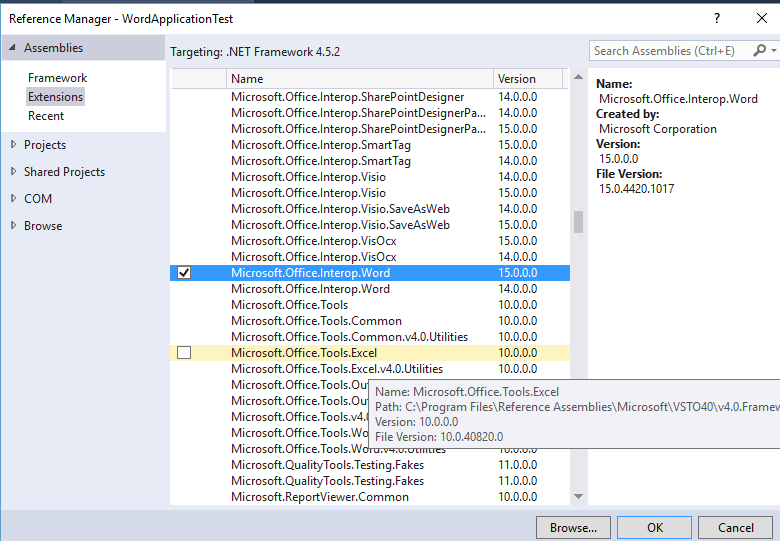Viewport: 780px width, 541px height.
Task: Select Microsoft.Office.Interop.VisOcx version 15.0.0.0
Action: [370, 241]
